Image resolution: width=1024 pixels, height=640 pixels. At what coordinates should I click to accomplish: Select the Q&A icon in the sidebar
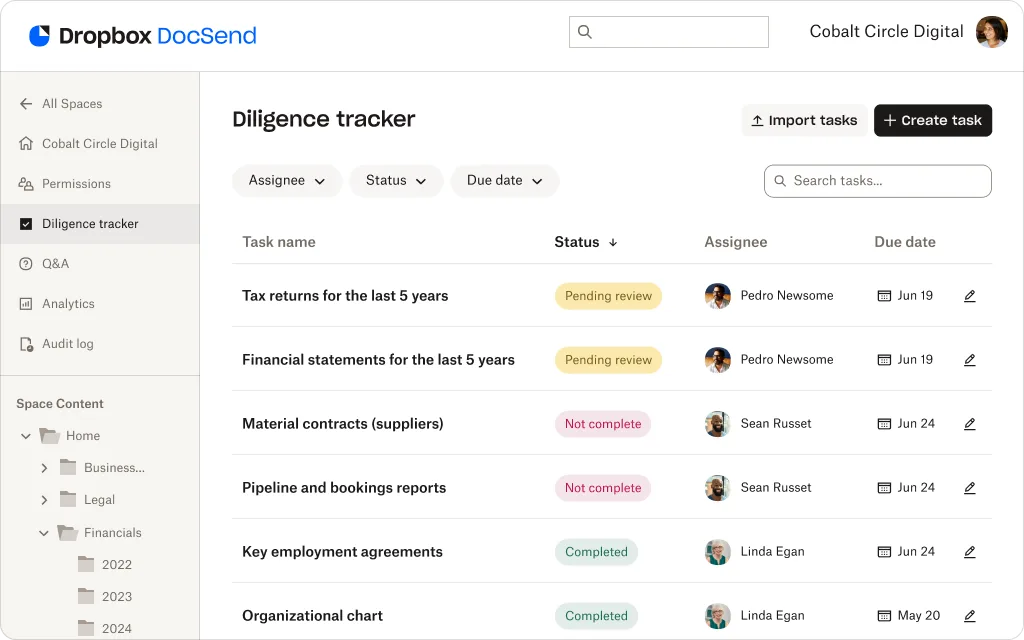(x=23, y=264)
